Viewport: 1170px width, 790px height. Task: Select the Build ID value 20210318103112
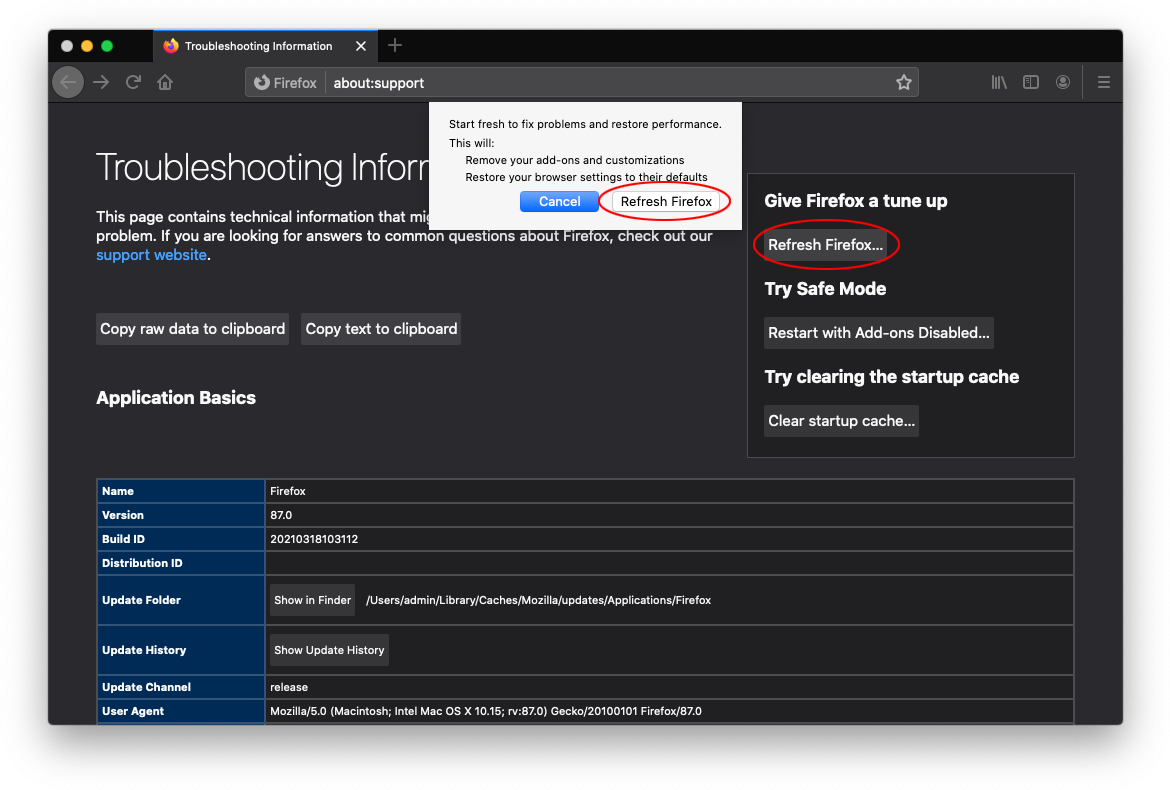pyautogui.click(x=314, y=539)
